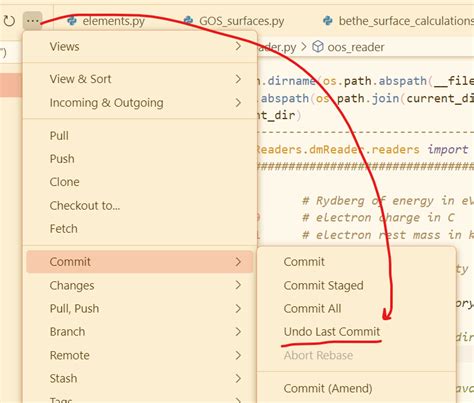Open the Stash submenu

[140, 378]
